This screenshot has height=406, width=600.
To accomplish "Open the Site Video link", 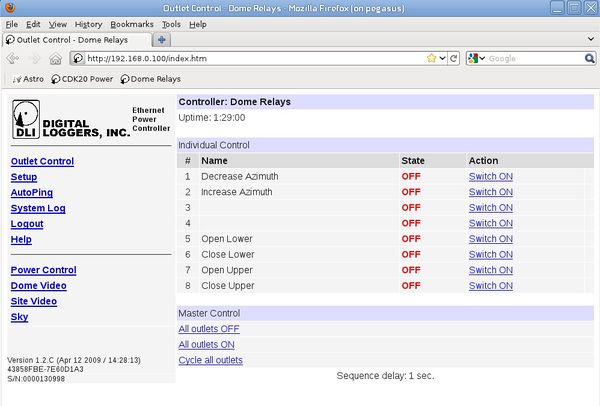I will click(34, 302).
